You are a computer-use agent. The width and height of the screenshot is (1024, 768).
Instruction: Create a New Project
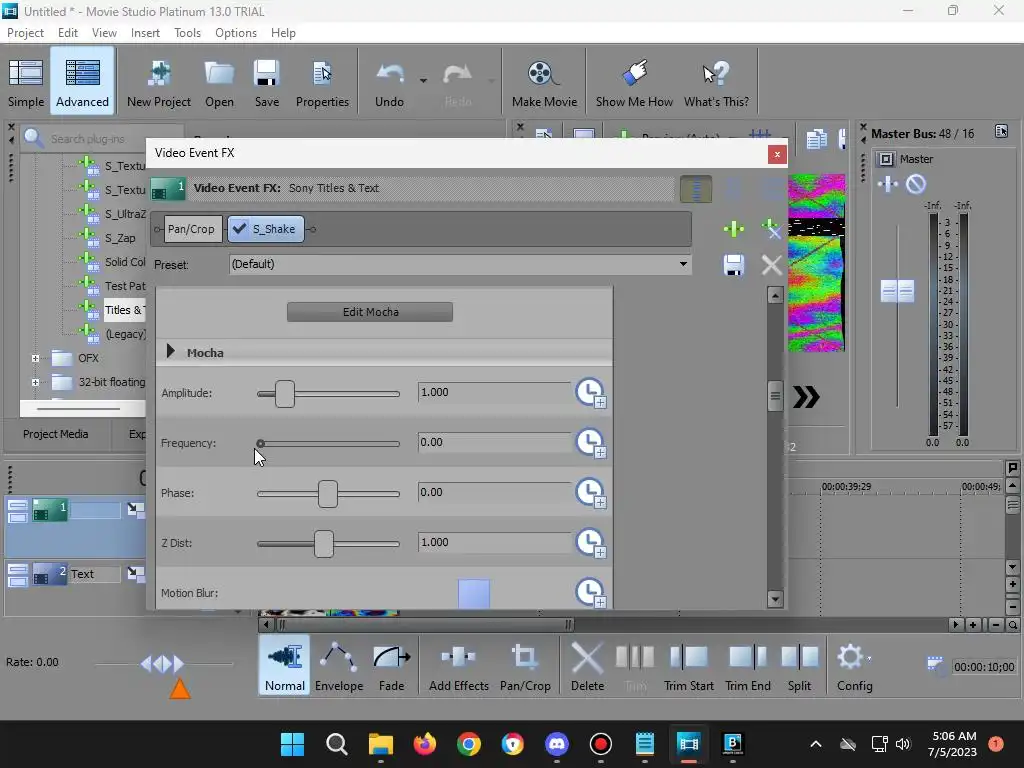tap(159, 82)
